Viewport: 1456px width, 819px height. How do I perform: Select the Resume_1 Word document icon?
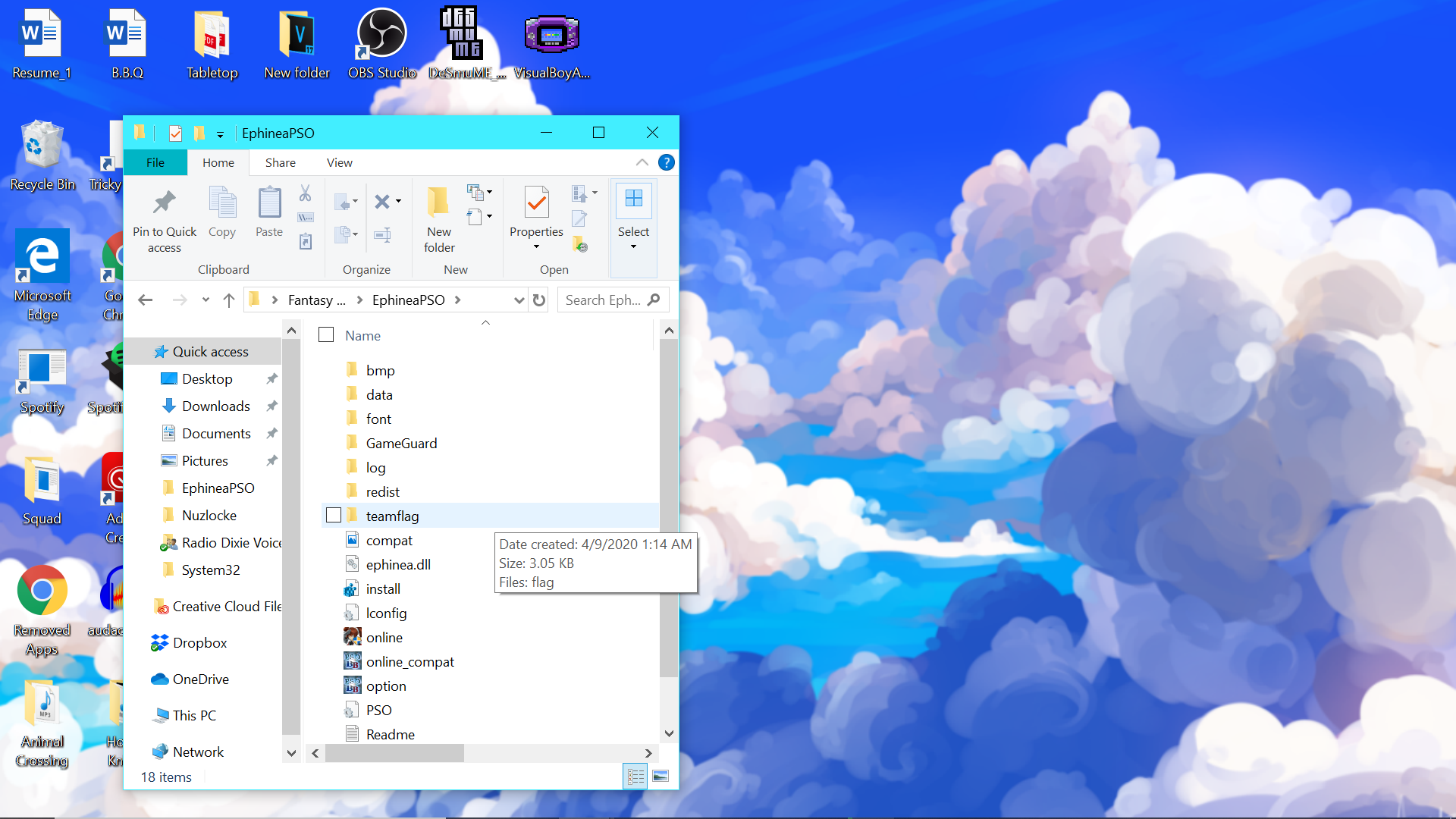click(42, 44)
